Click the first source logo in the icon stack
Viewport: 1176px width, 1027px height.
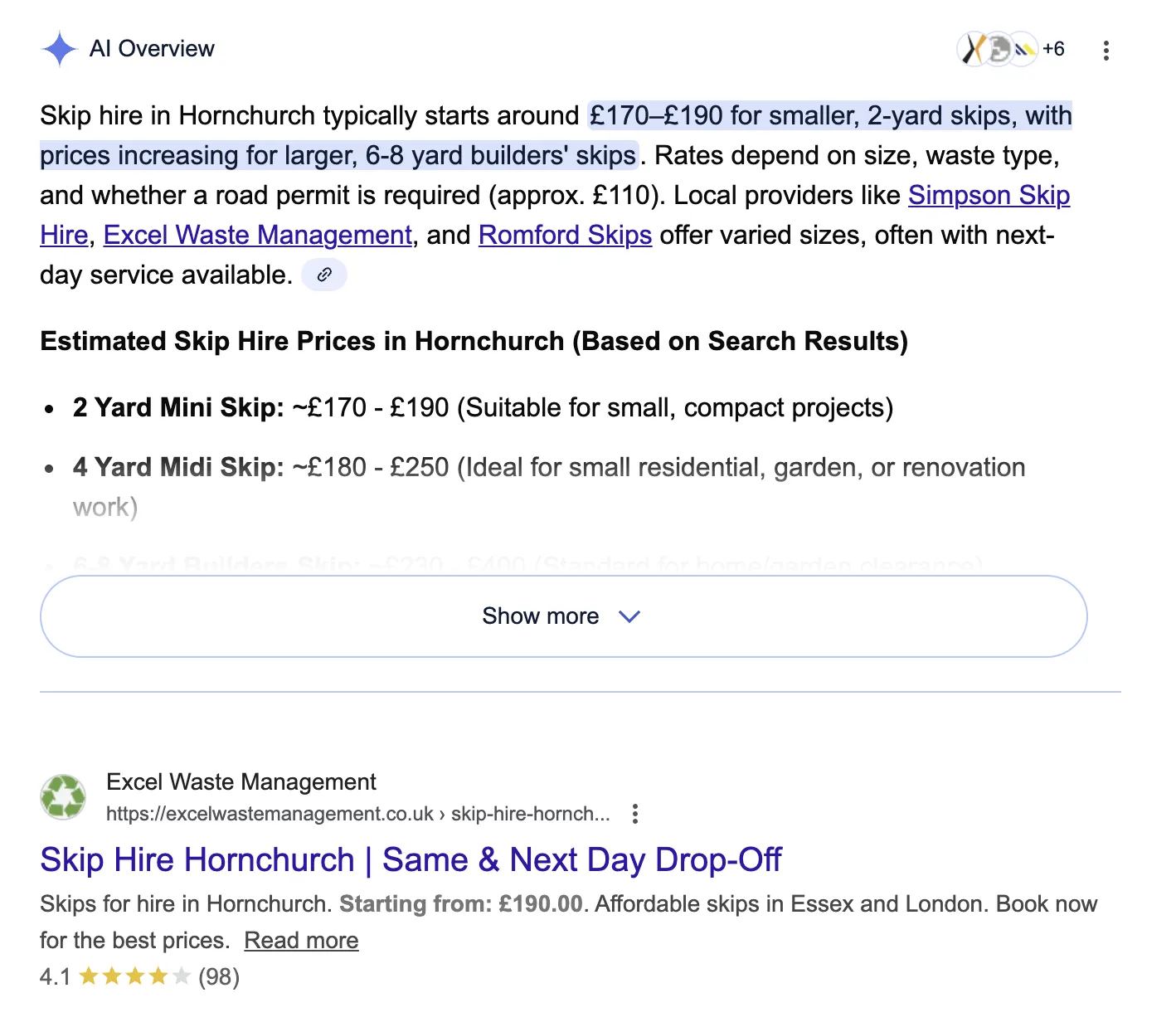972,50
